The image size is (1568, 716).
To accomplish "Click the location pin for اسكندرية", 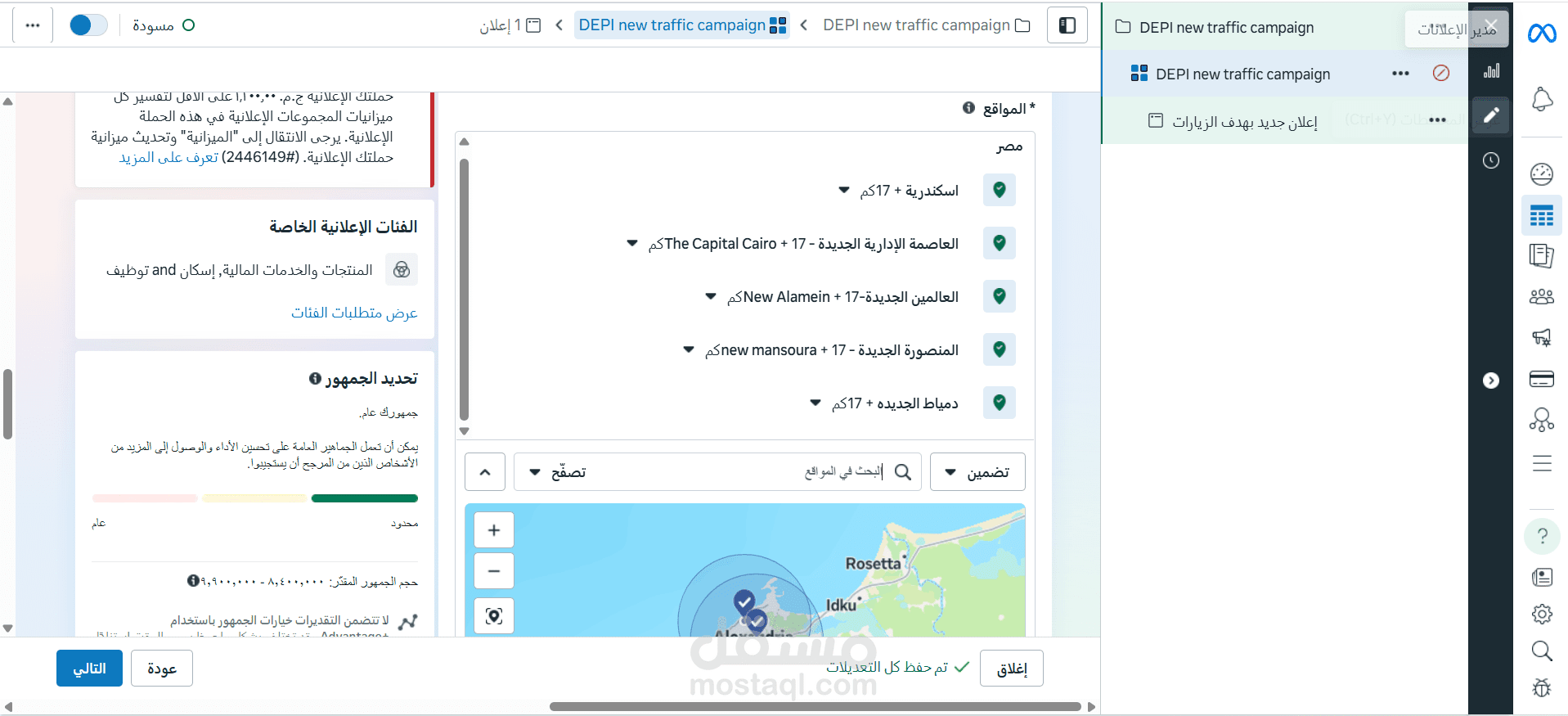I will click(x=1000, y=190).
